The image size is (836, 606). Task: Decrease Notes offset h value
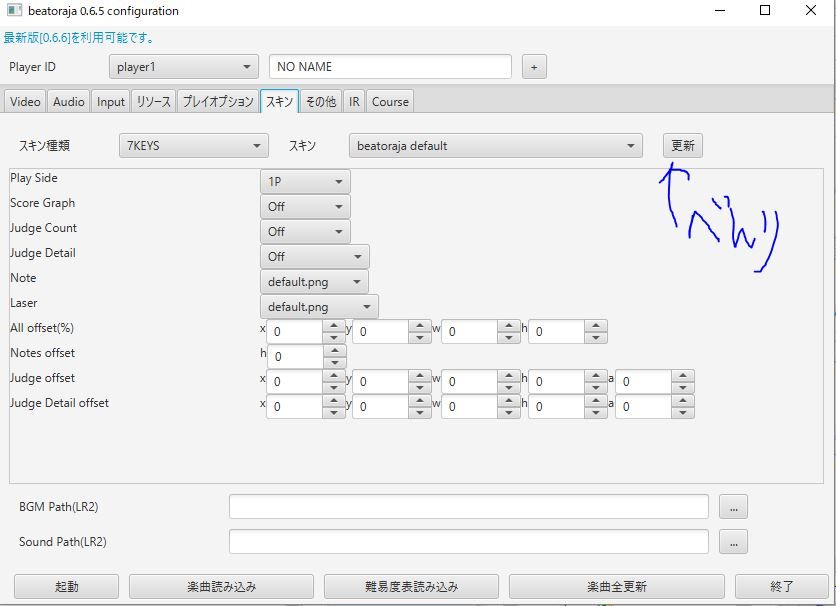[x=335, y=362]
